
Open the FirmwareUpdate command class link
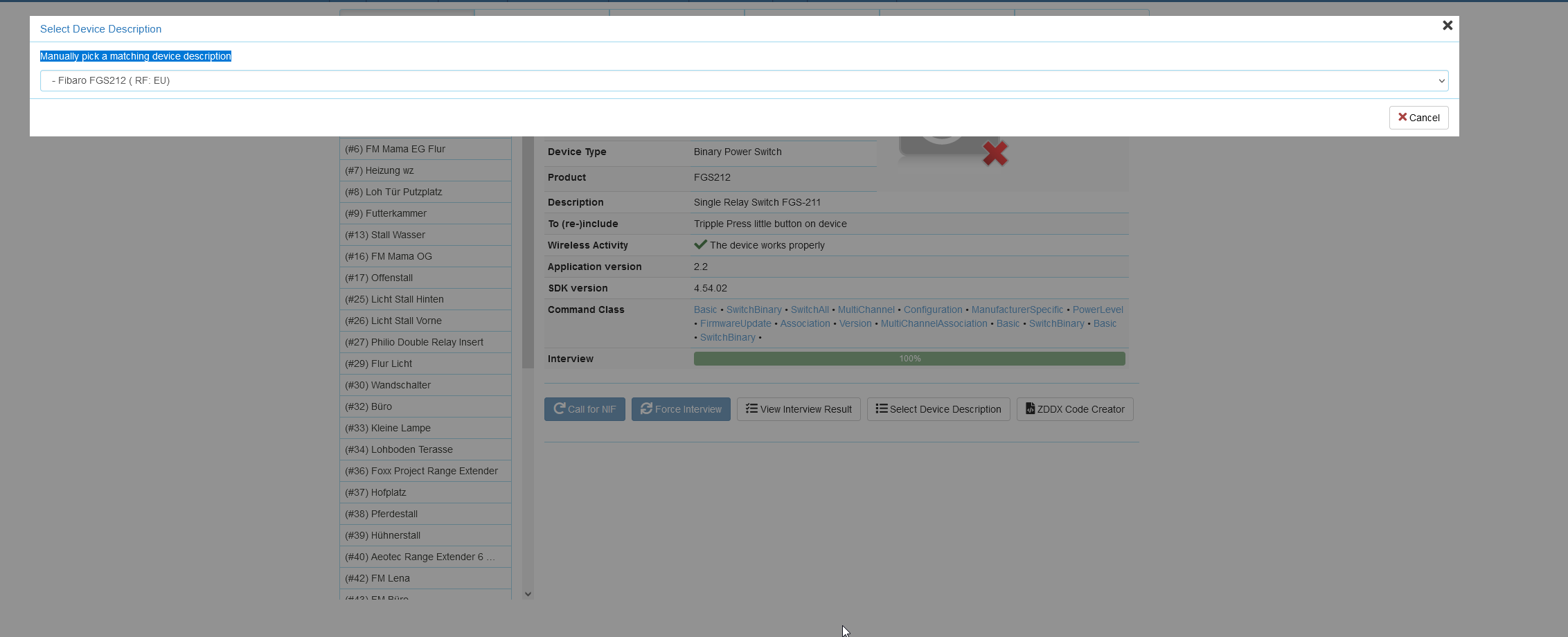click(736, 323)
